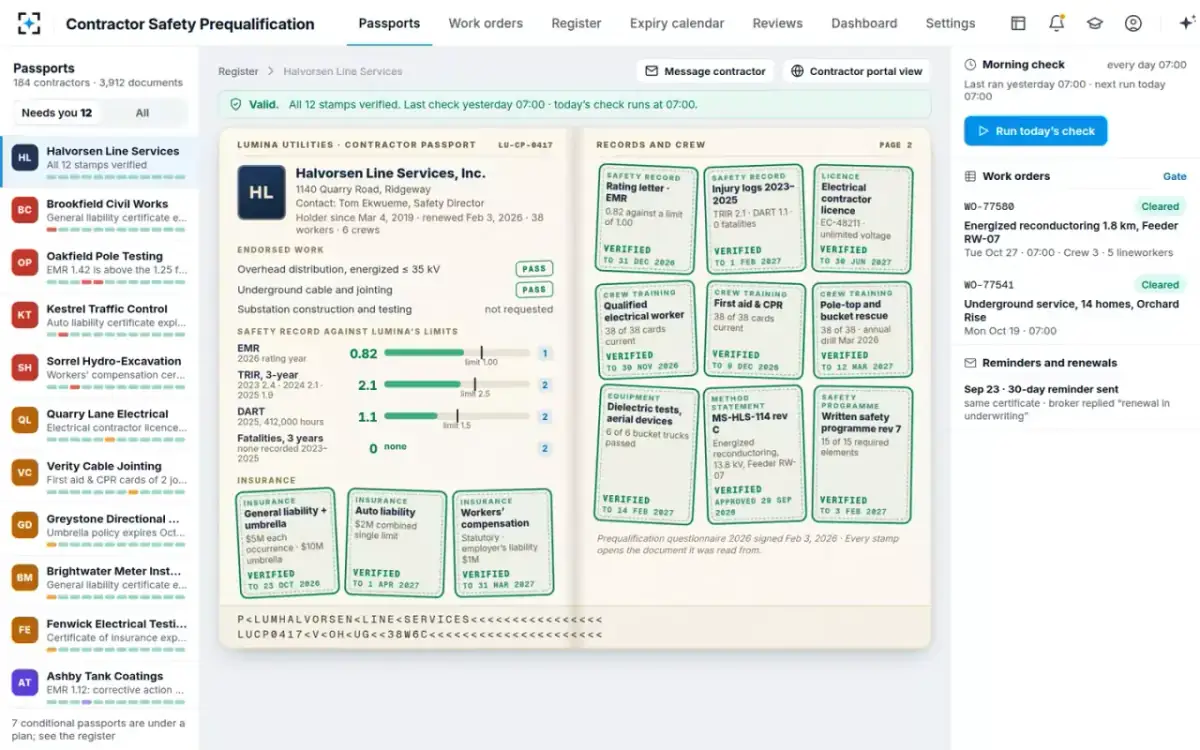Screen dimensions: 1200x750
Task: Open the layout panel icon in the header
Action: pyautogui.click(x=1018, y=23)
